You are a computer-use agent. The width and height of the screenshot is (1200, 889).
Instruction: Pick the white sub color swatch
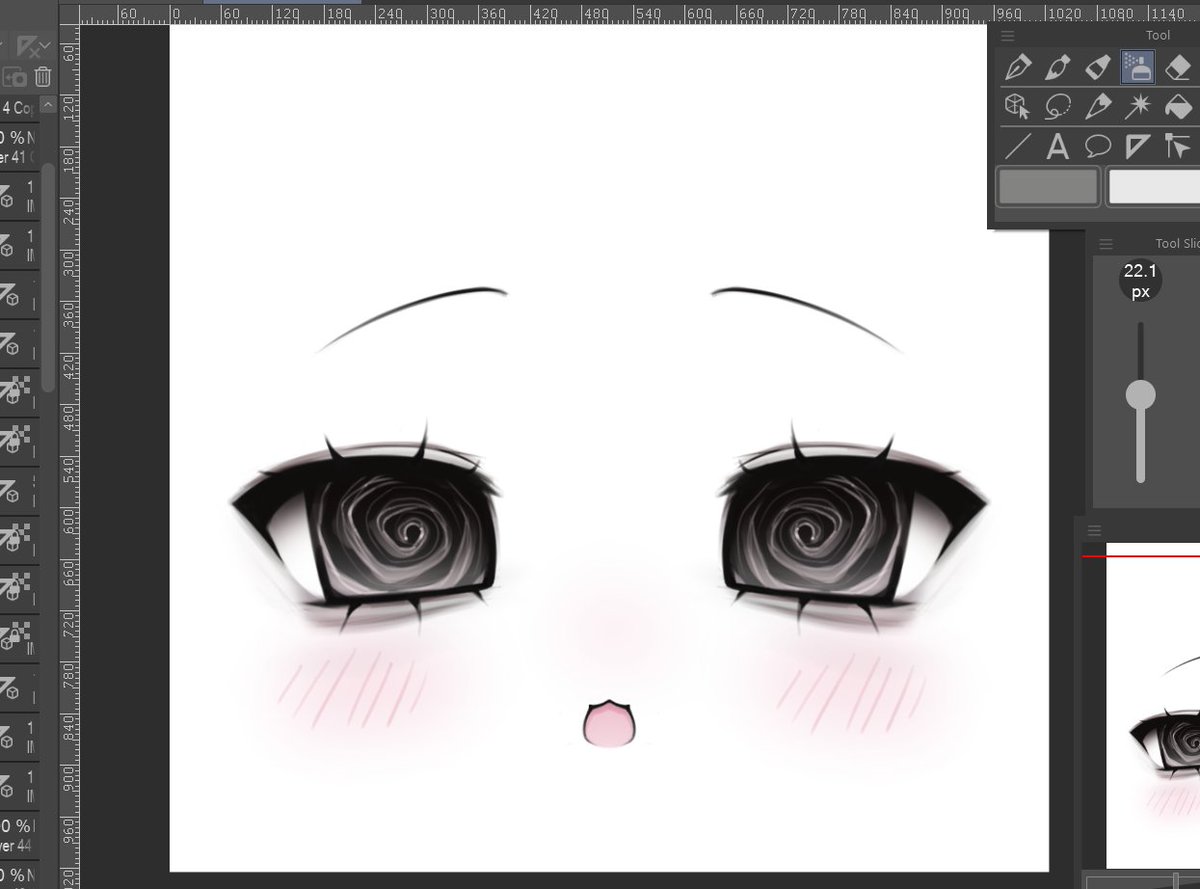coord(1154,187)
